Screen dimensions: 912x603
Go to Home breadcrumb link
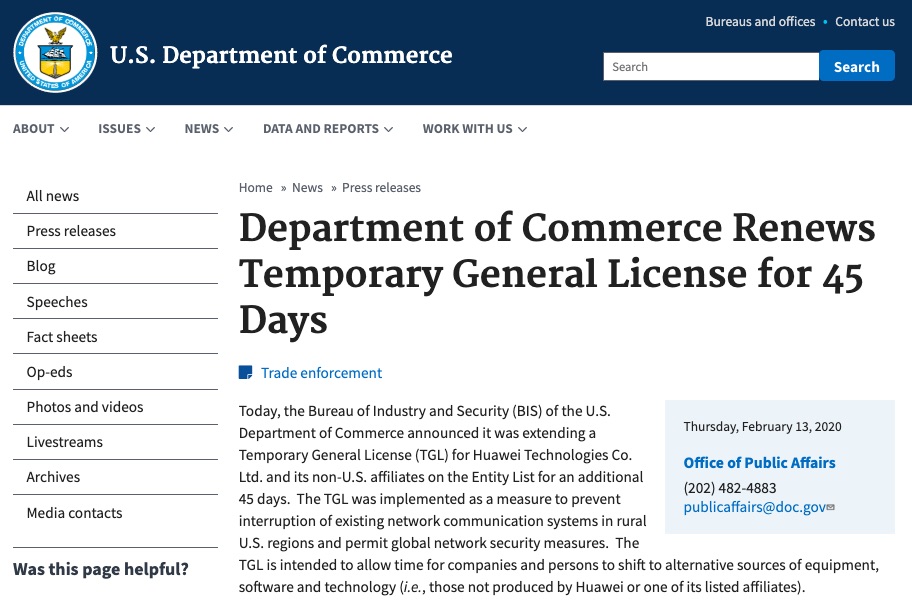coord(255,188)
